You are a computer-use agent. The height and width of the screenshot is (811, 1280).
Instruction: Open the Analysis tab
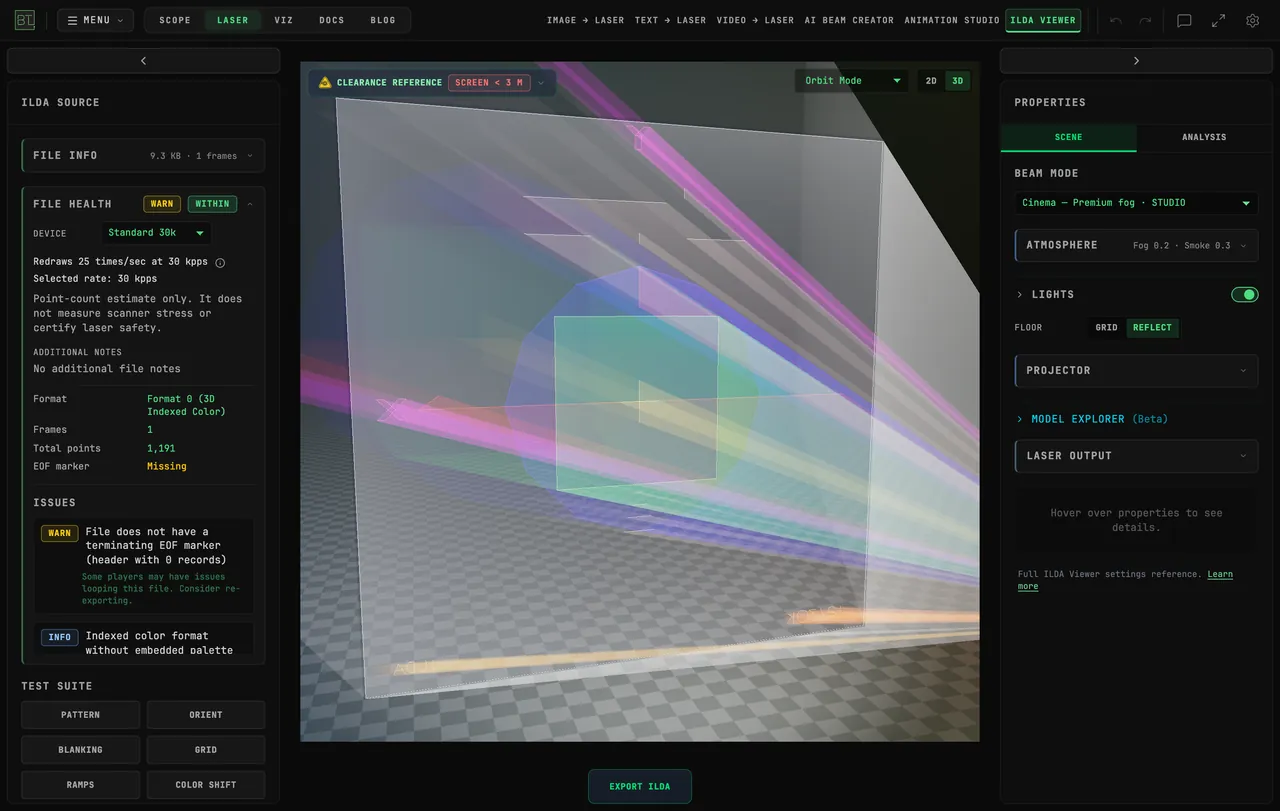point(1204,137)
